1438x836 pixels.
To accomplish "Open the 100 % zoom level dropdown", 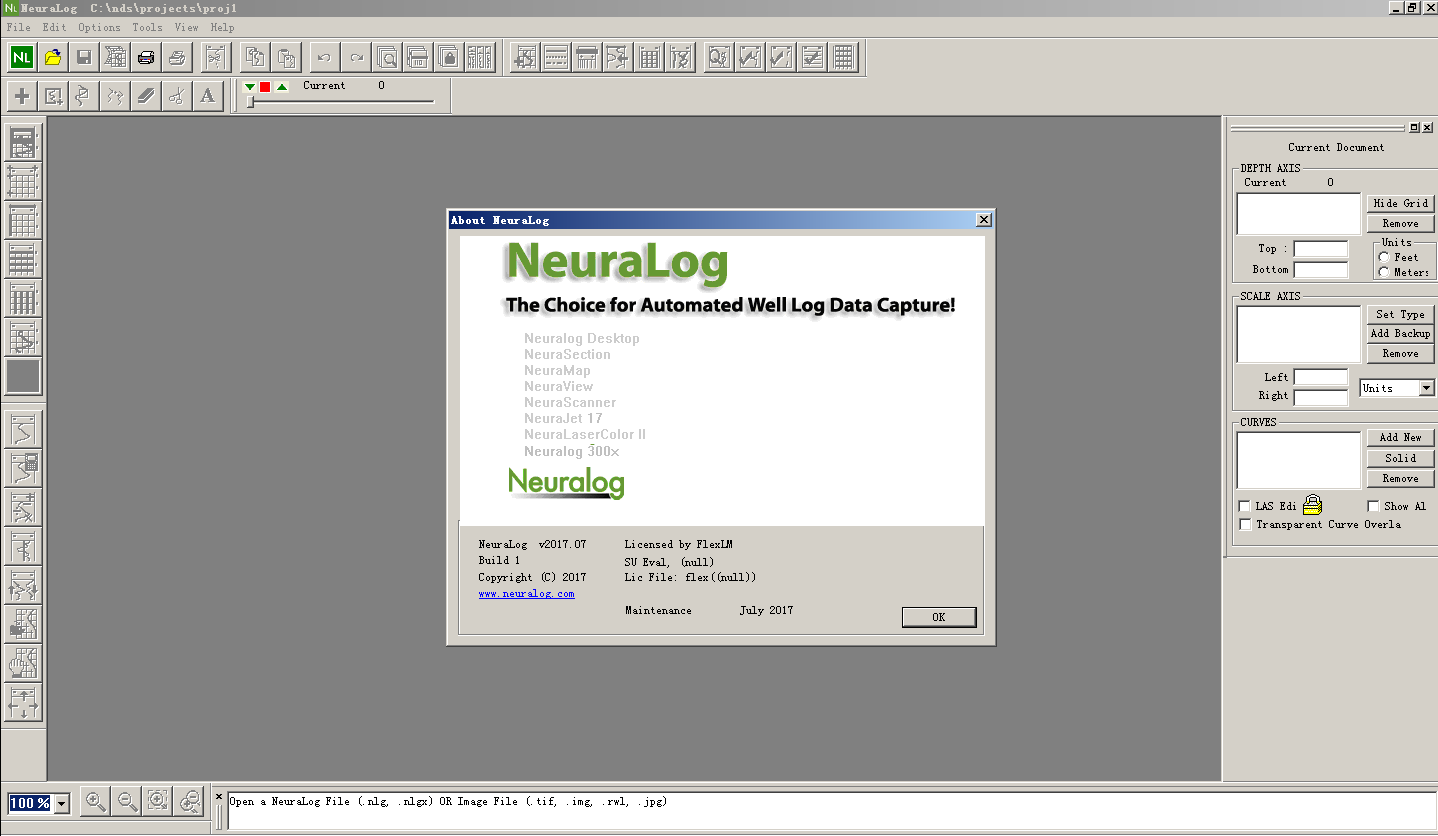I will coord(61,803).
